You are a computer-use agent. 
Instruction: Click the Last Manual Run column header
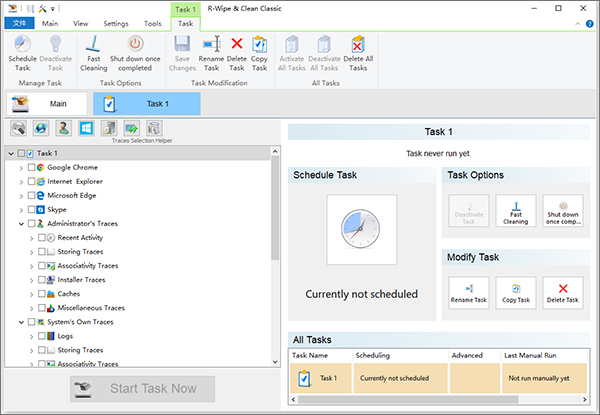(x=544, y=355)
